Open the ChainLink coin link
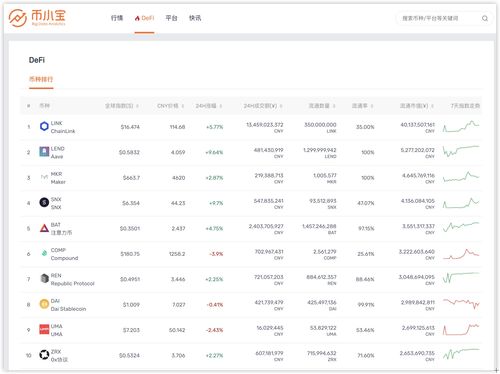The height and width of the screenshot is (374, 500). pos(63,131)
